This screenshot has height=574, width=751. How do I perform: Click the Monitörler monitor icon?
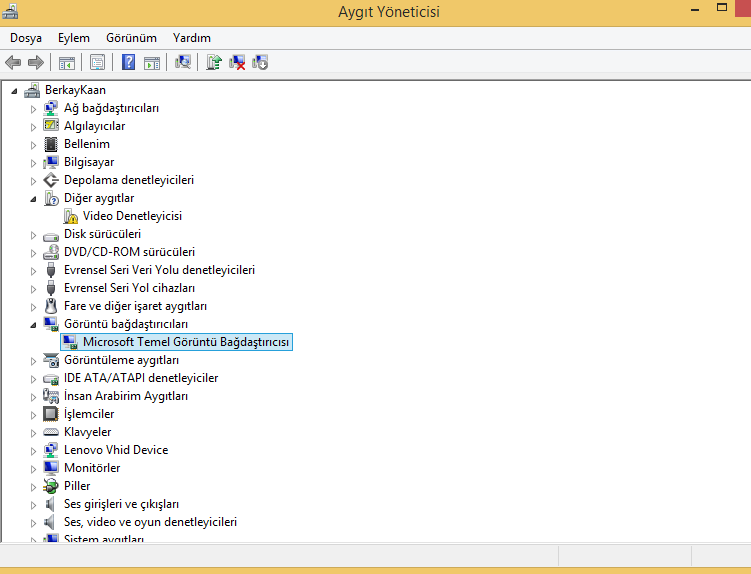[51, 468]
